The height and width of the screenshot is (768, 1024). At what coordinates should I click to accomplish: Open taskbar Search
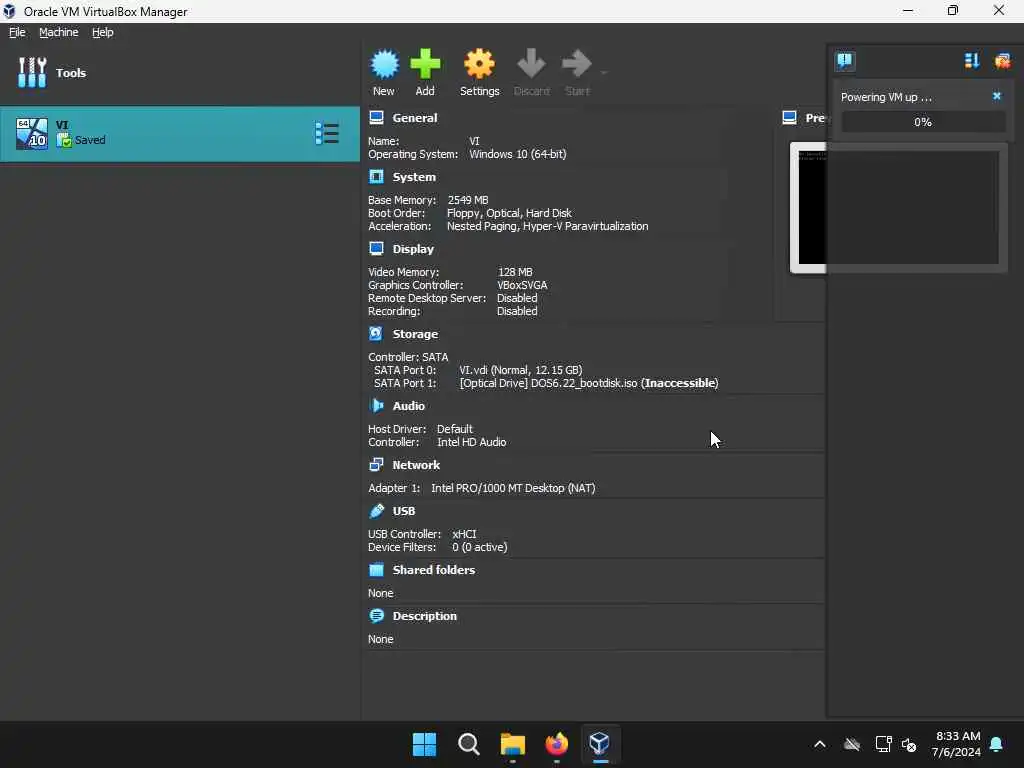click(x=468, y=744)
